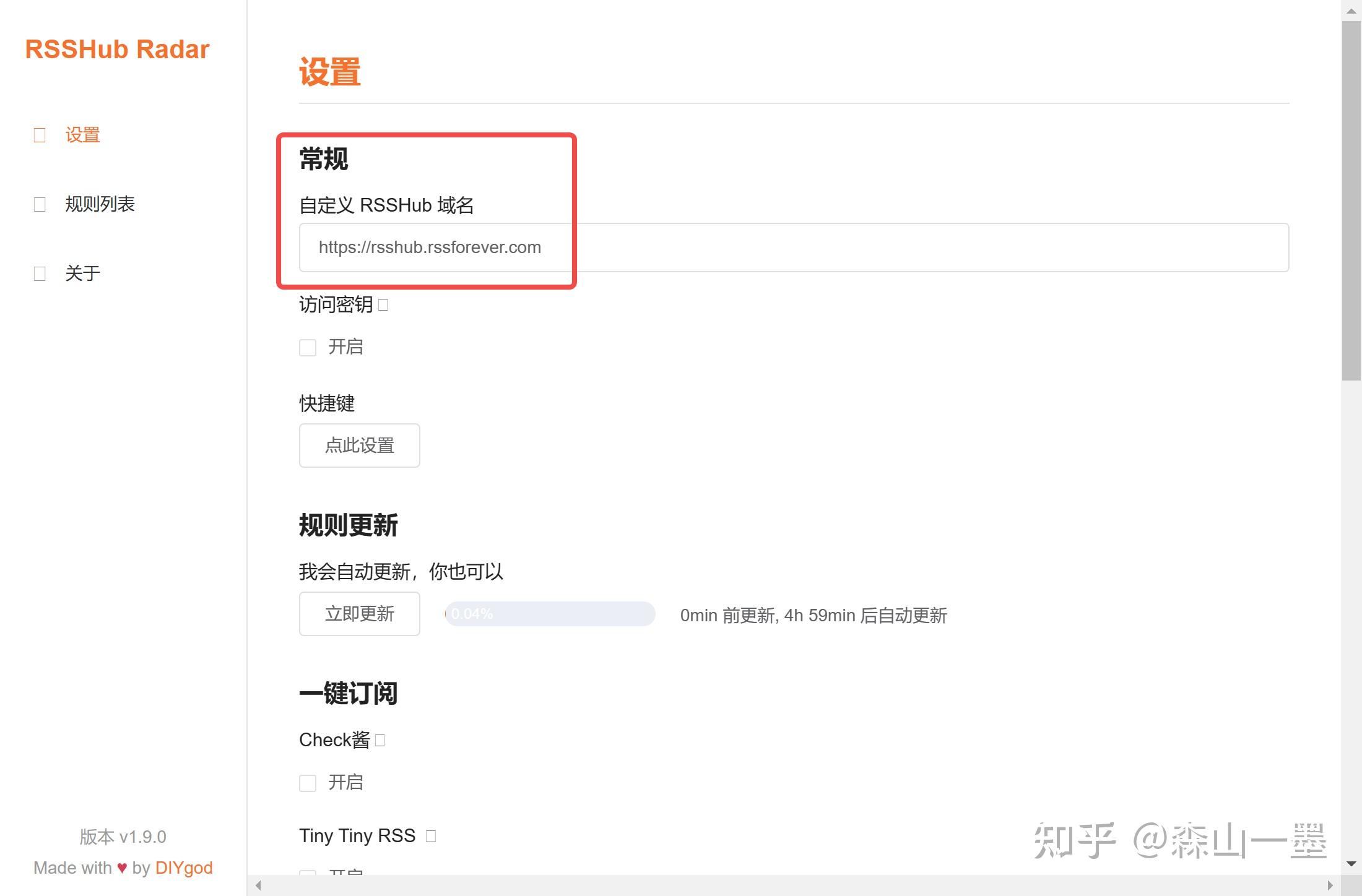1362x896 pixels.
Task: Click the 点此设置 shortcut button
Action: 359,446
